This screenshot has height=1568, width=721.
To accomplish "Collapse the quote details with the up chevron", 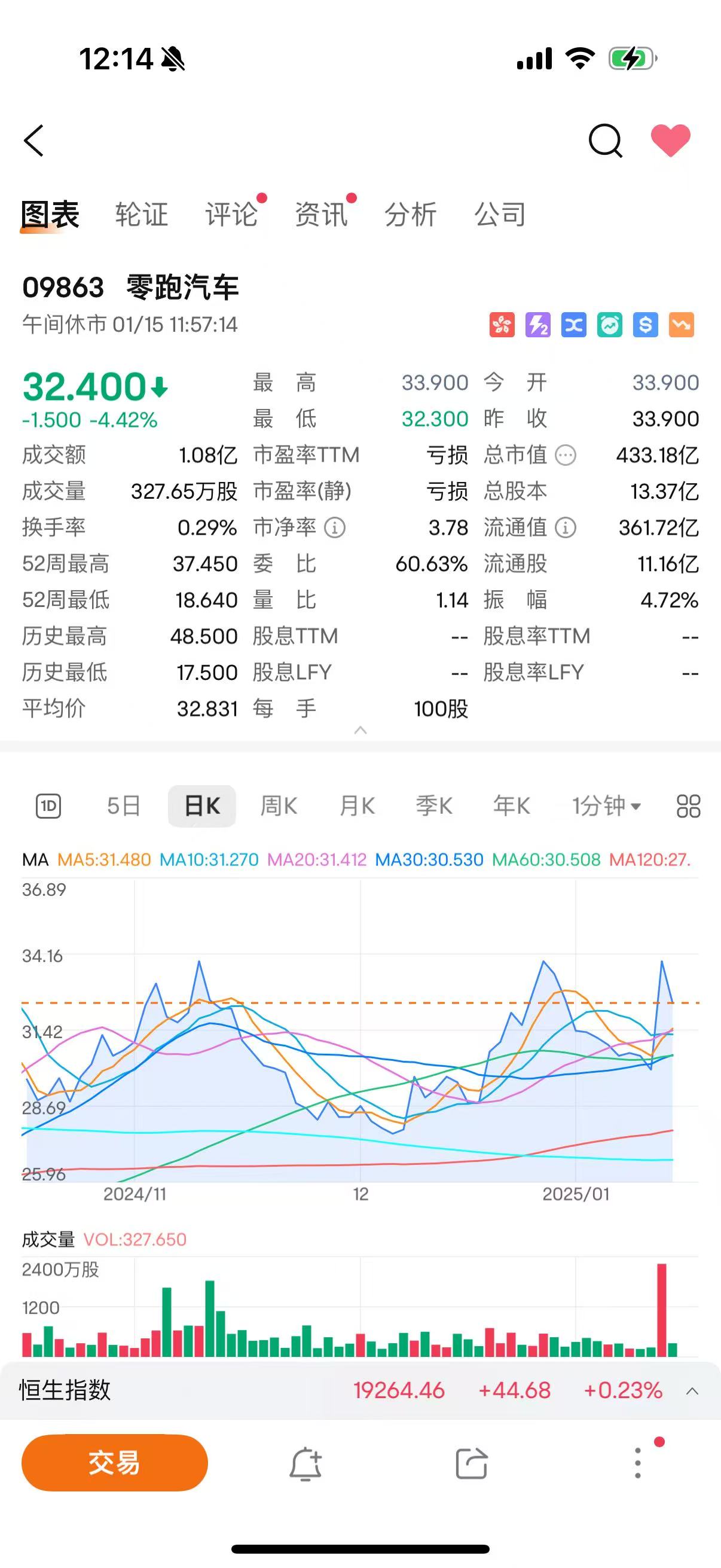I will [x=360, y=730].
